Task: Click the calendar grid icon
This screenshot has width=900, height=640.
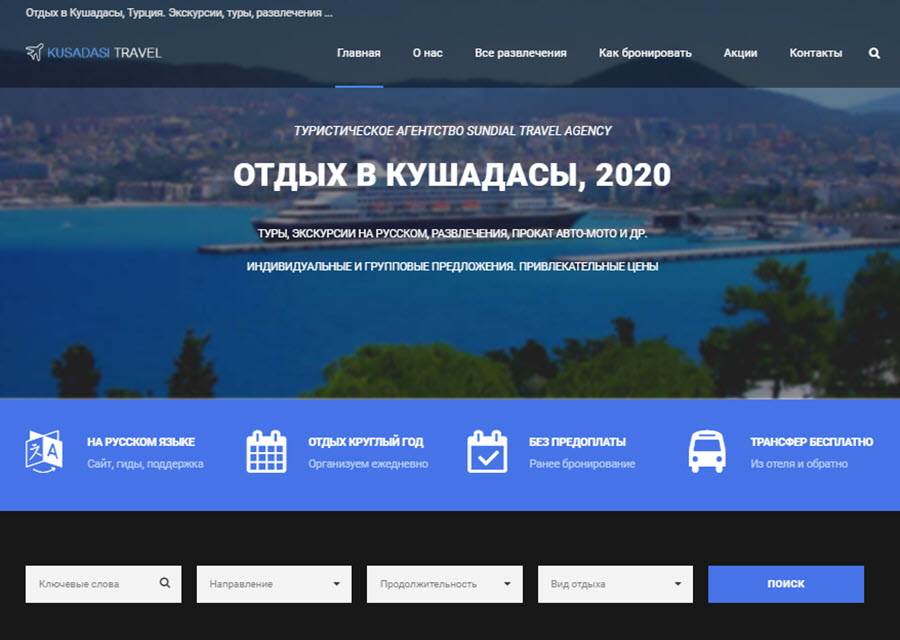Action: 266,452
